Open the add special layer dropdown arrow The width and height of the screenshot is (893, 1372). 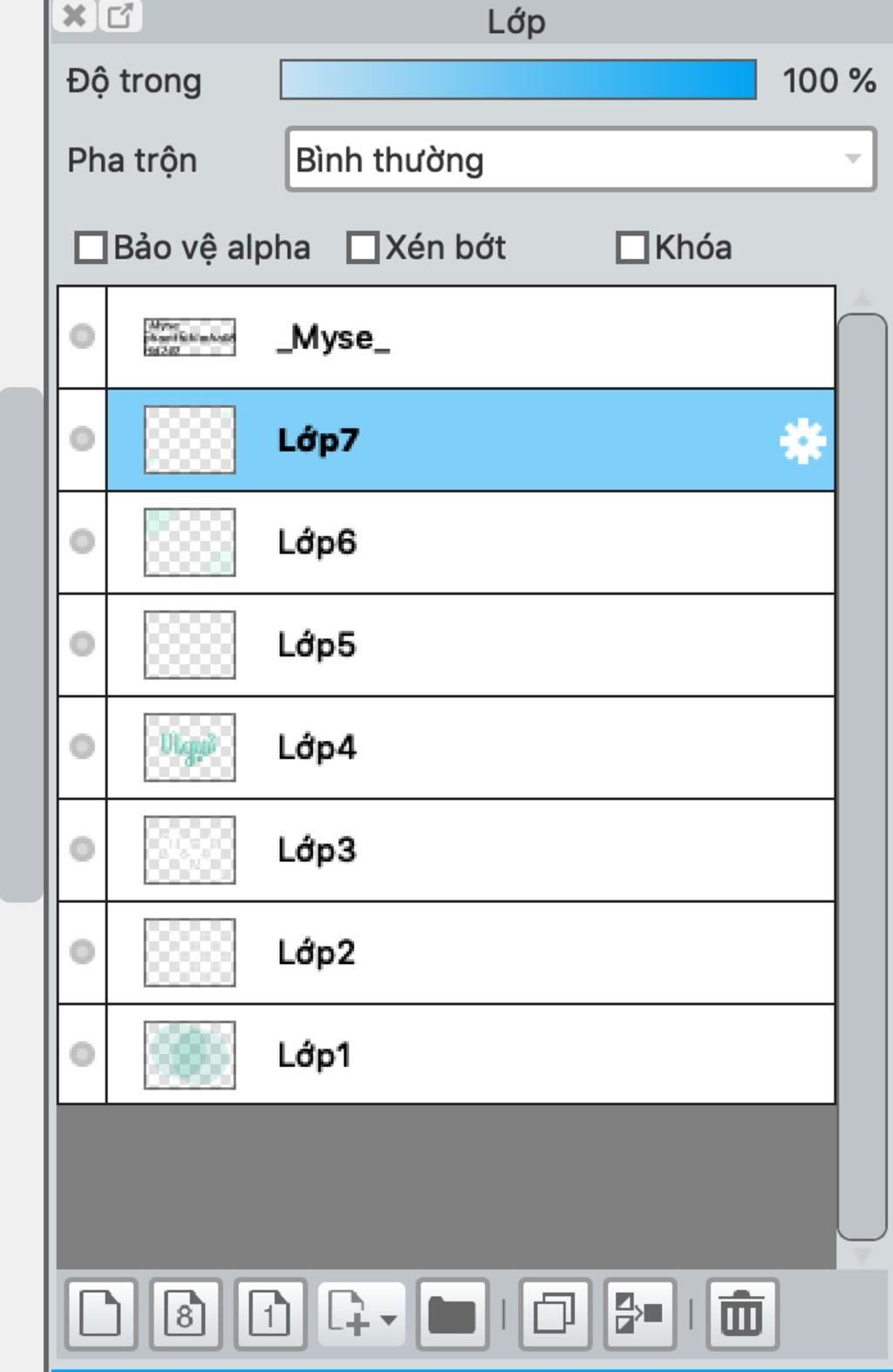388,1319
